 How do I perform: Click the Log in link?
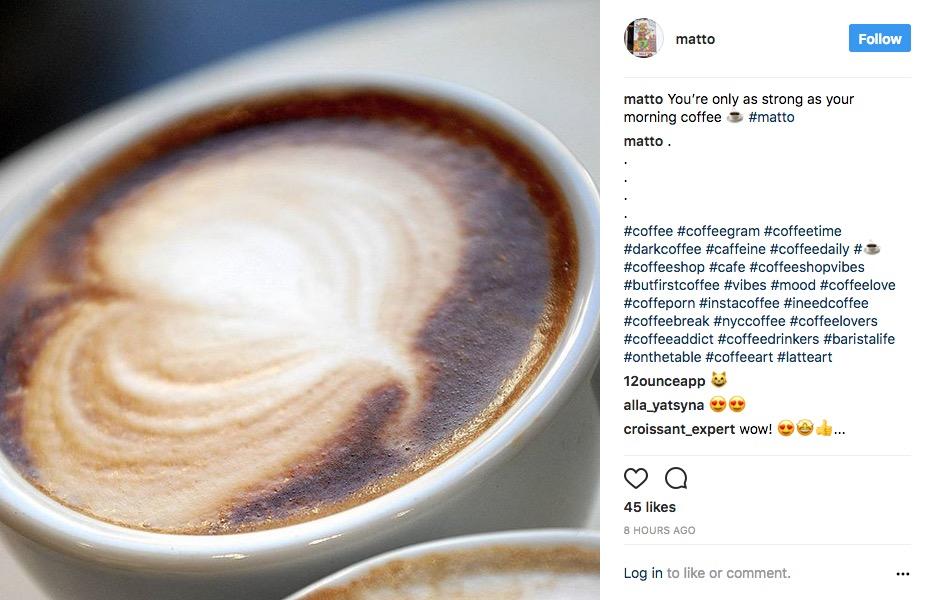click(x=643, y=573)
